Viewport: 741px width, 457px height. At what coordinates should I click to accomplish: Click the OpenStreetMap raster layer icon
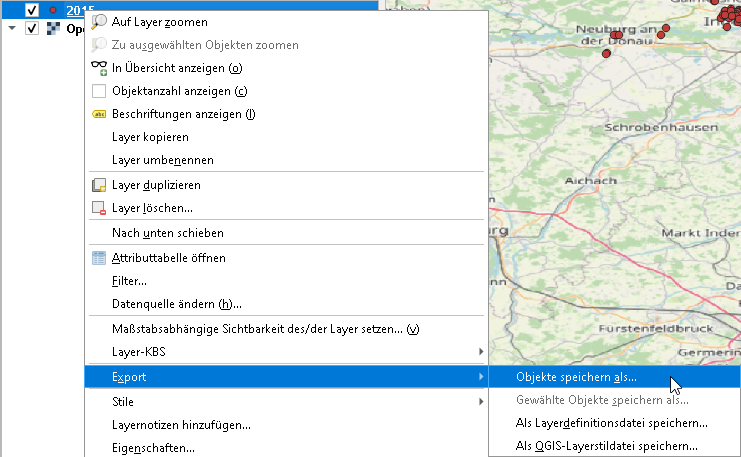click(x=53, y=28)
